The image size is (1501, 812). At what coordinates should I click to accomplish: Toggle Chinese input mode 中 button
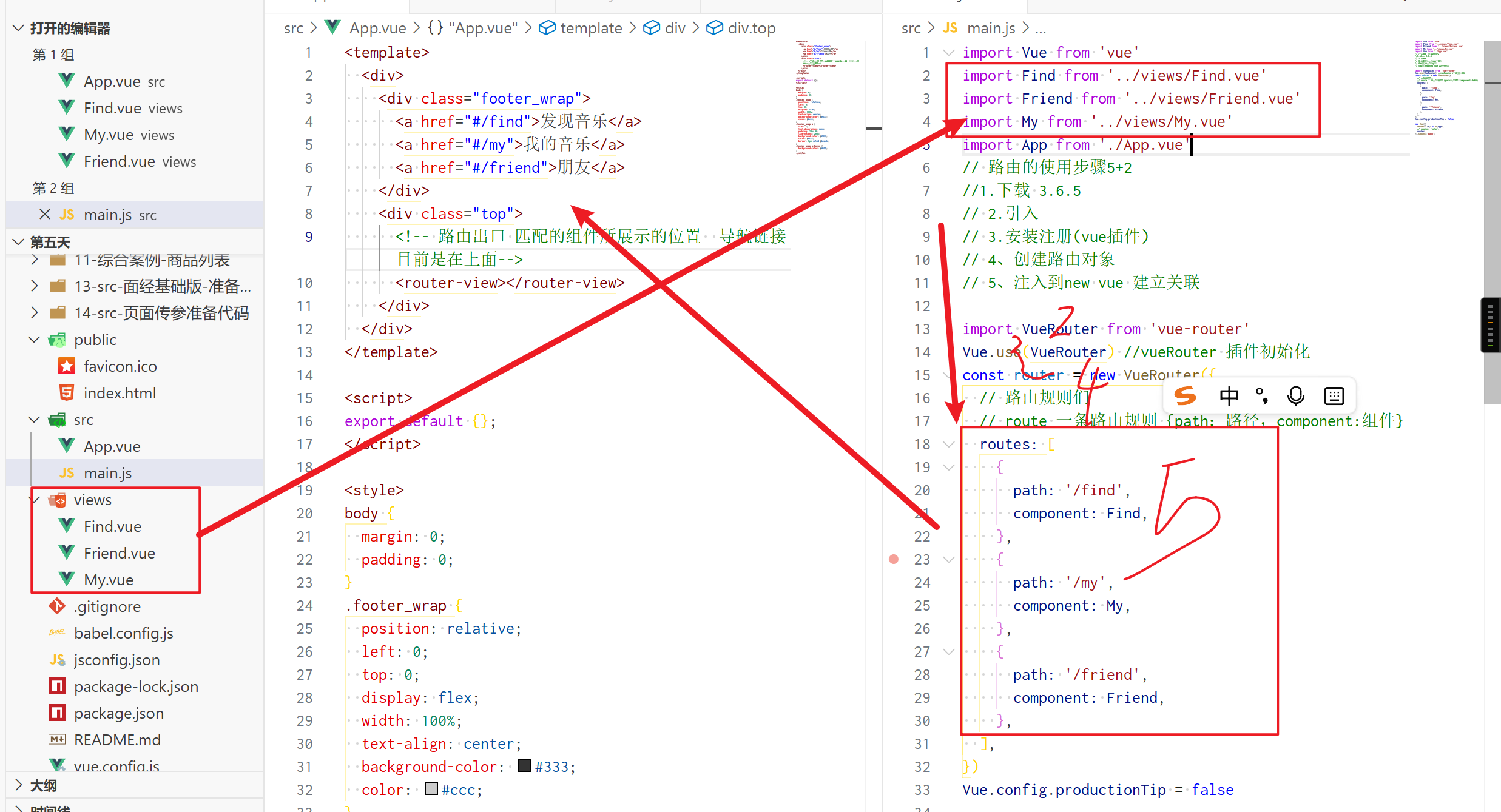pyautogui.click(x=1229, y=396)
